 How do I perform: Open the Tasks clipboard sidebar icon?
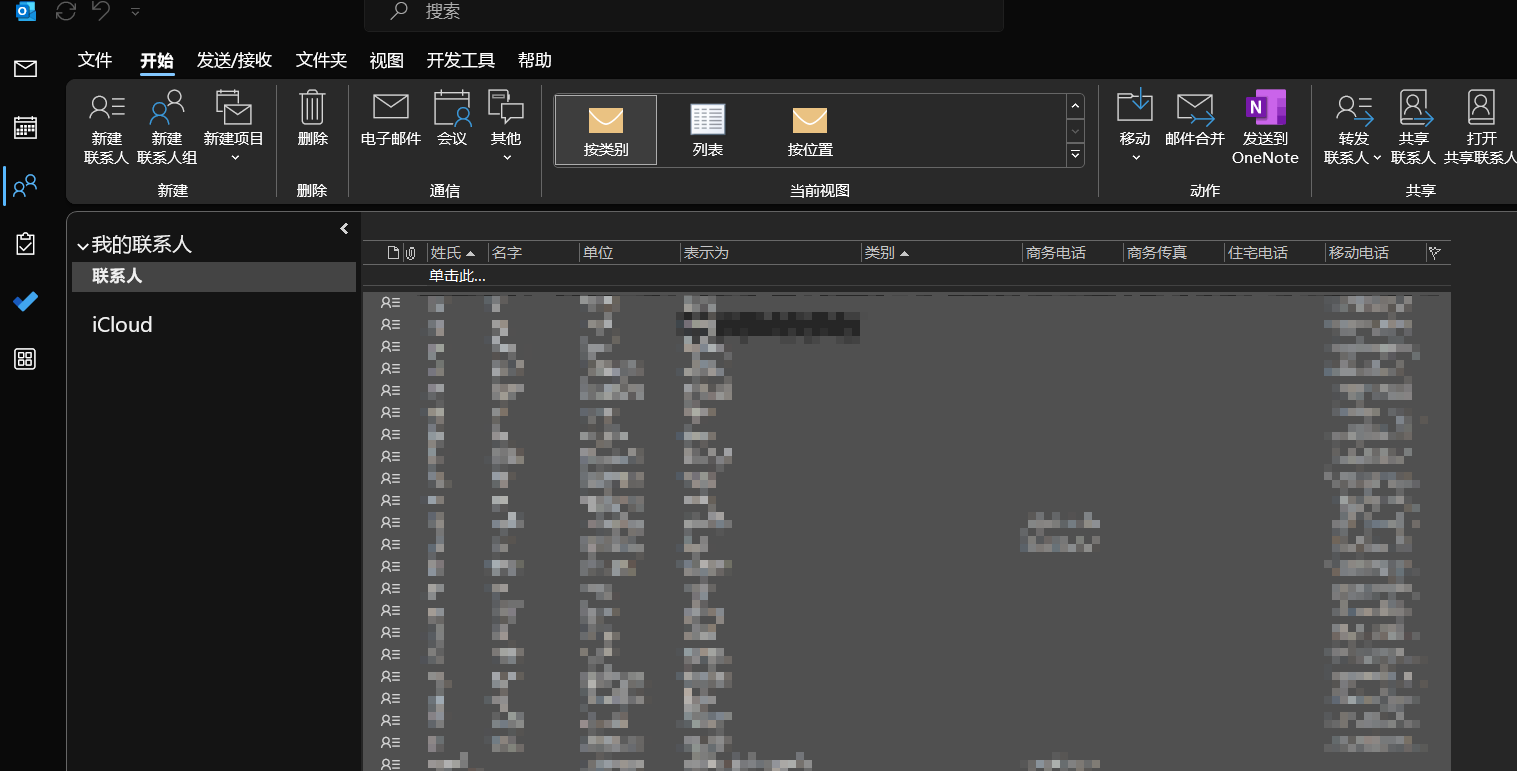coord(25,243)
